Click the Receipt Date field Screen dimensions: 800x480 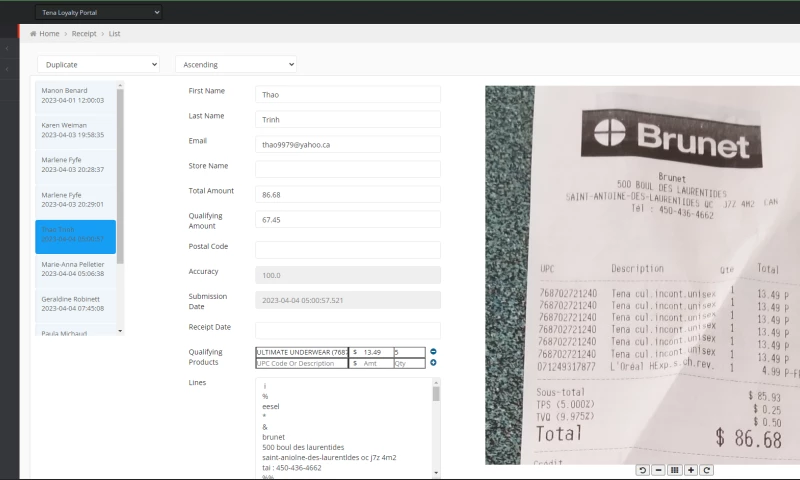click(x=347, y=329)
